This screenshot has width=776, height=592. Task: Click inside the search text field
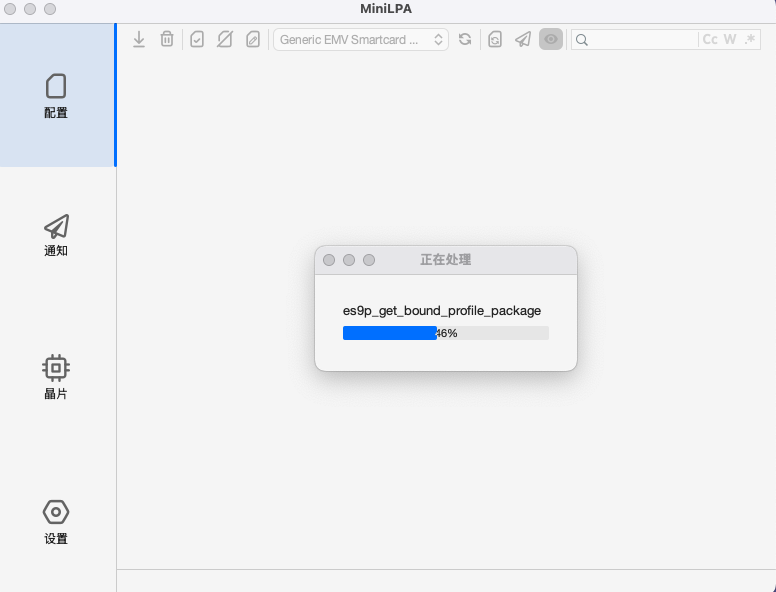click(640, 39)
